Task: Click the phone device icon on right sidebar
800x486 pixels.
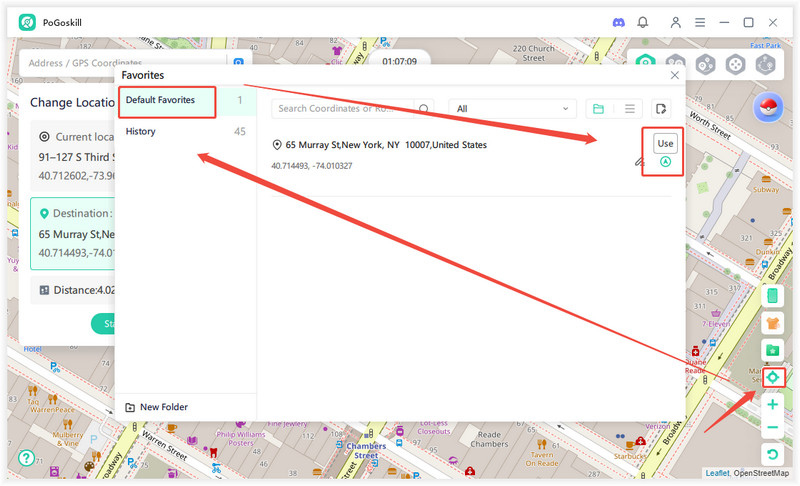Action: click(772, 296)
